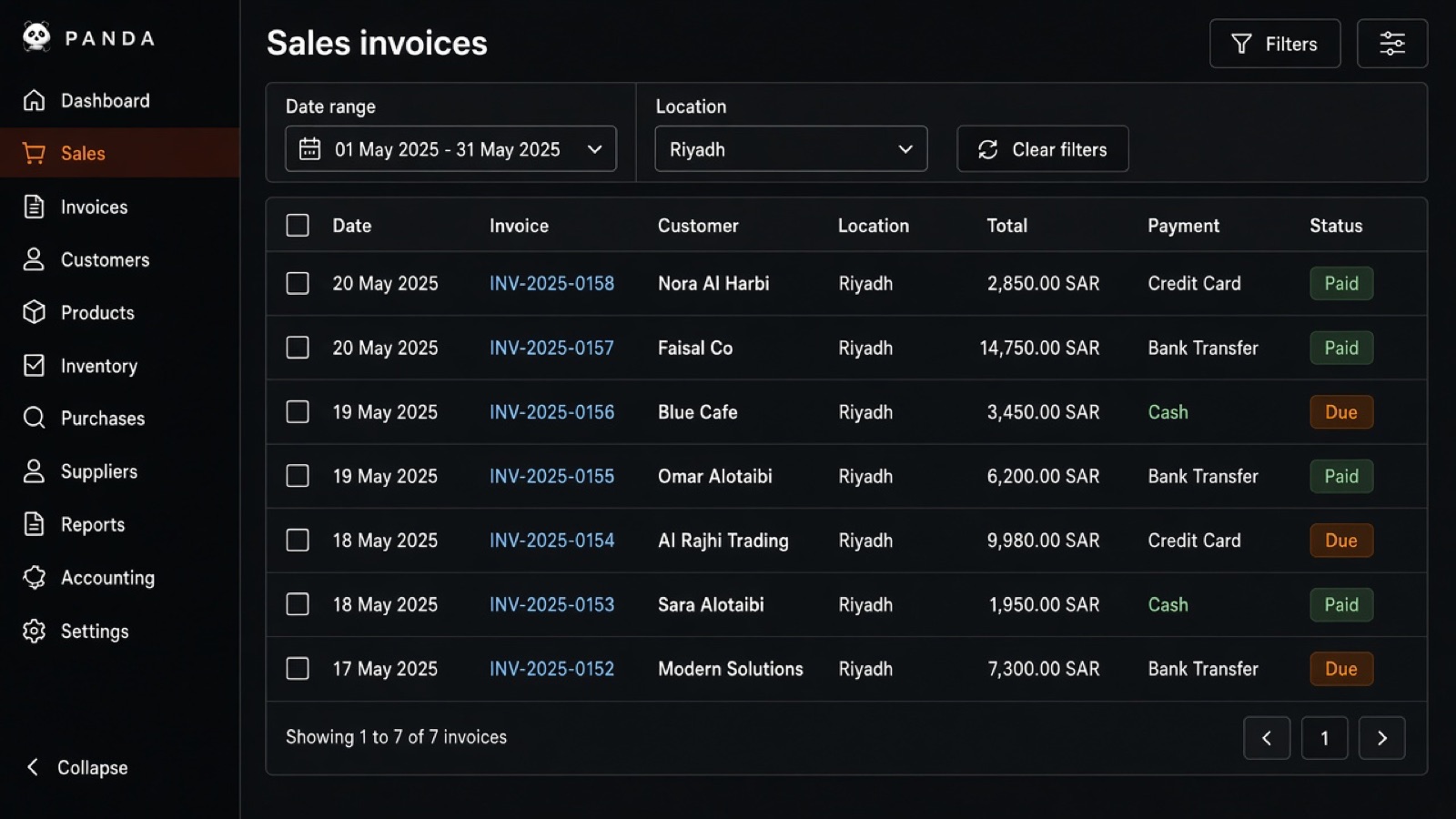
Task: Go to next page arrow
Action: (1381, 737)
